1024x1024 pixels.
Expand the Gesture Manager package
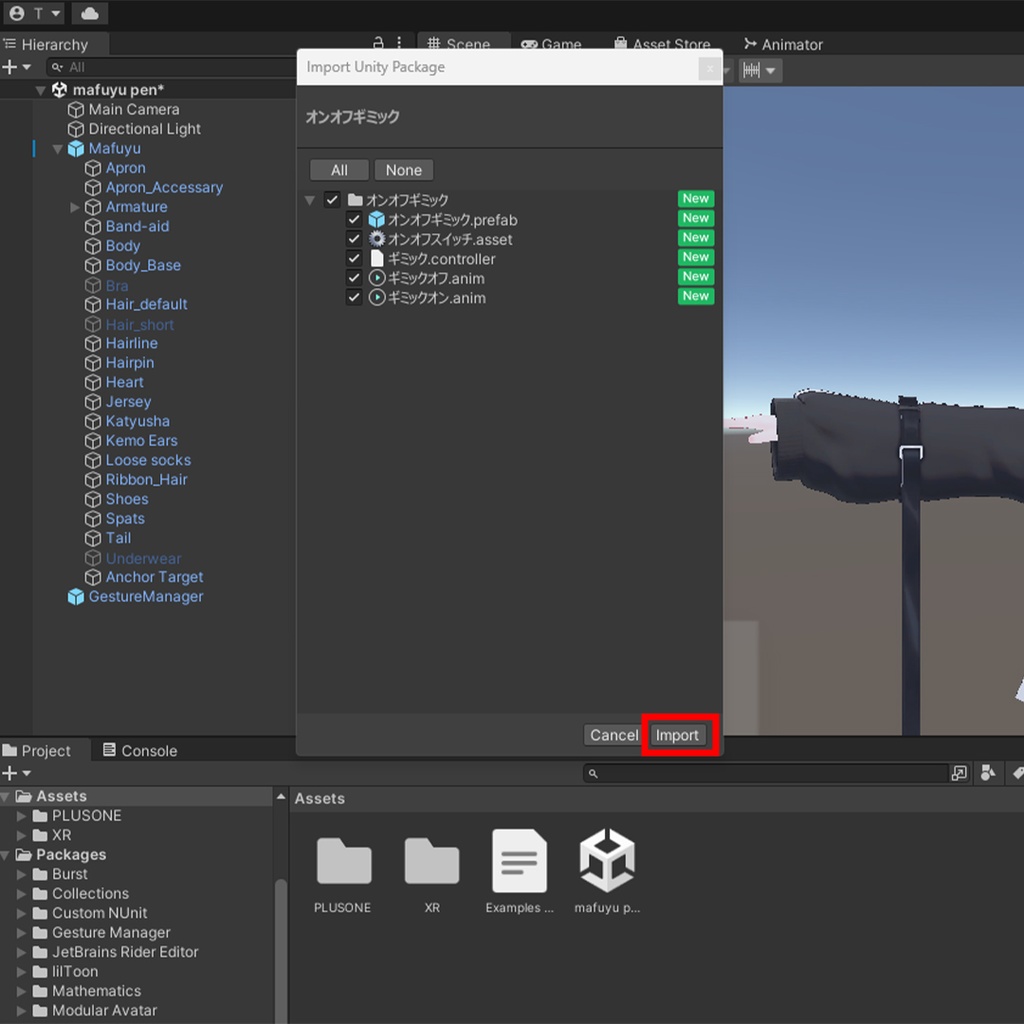point(21,933)
